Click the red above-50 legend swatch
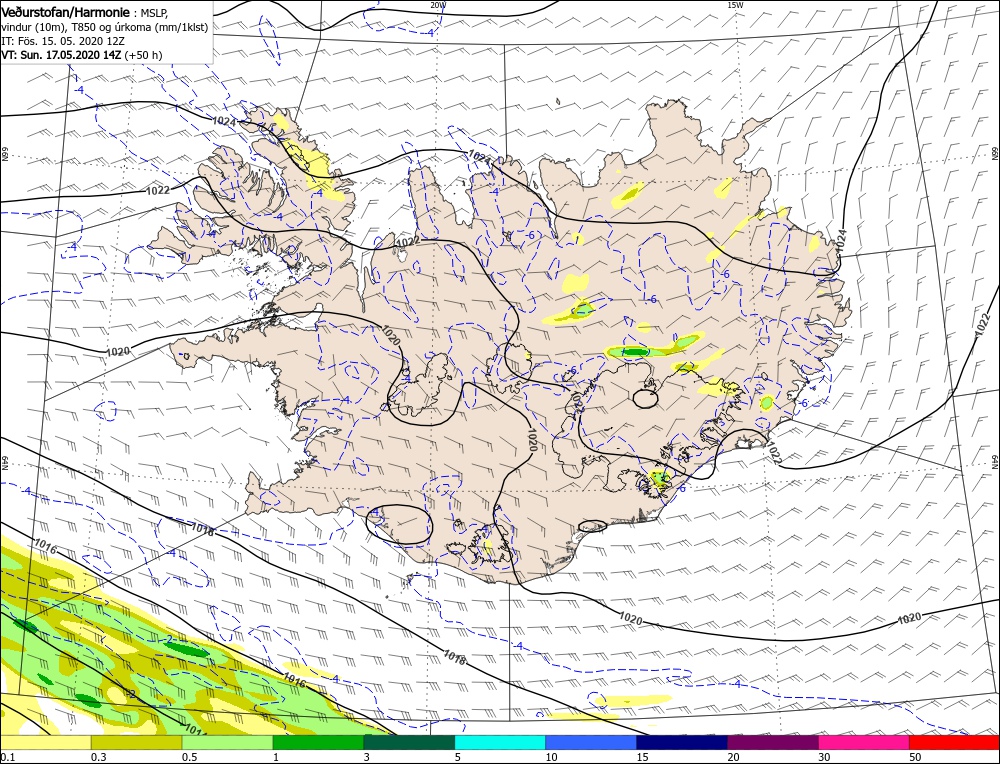The width and height of the screenshot is (1000, 764). pos(954,742)
